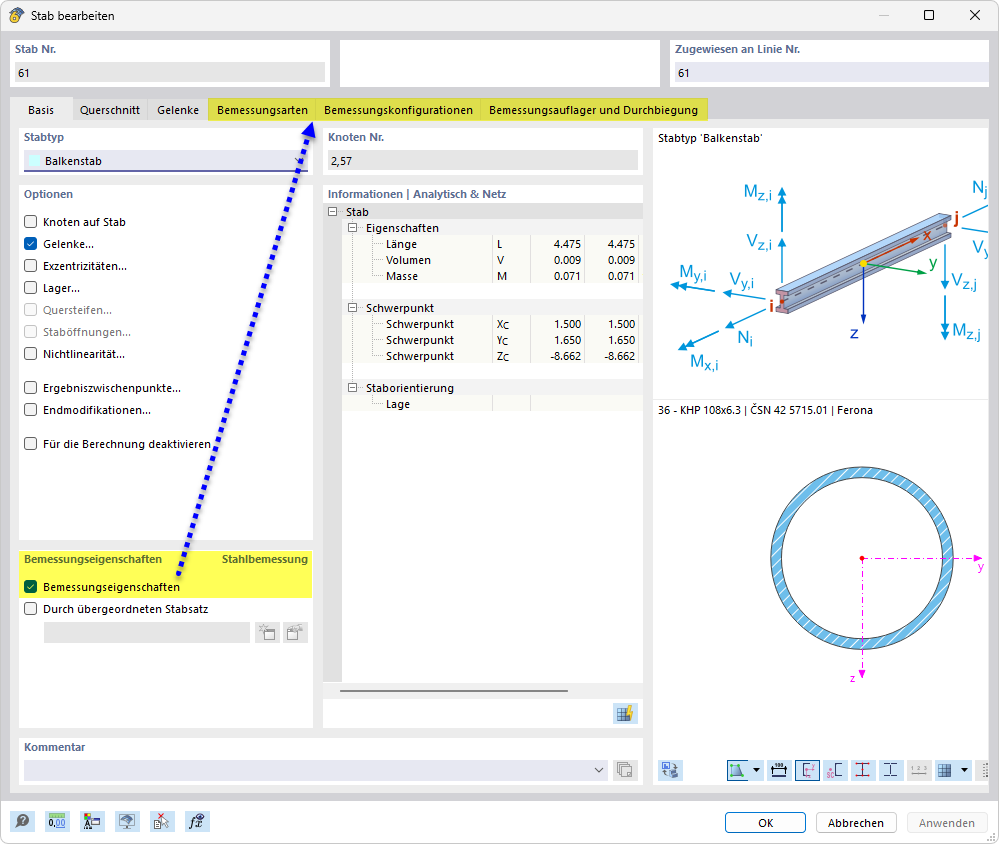999x844 pixels.
Task: Click the member set name input field
Action: 147,632
